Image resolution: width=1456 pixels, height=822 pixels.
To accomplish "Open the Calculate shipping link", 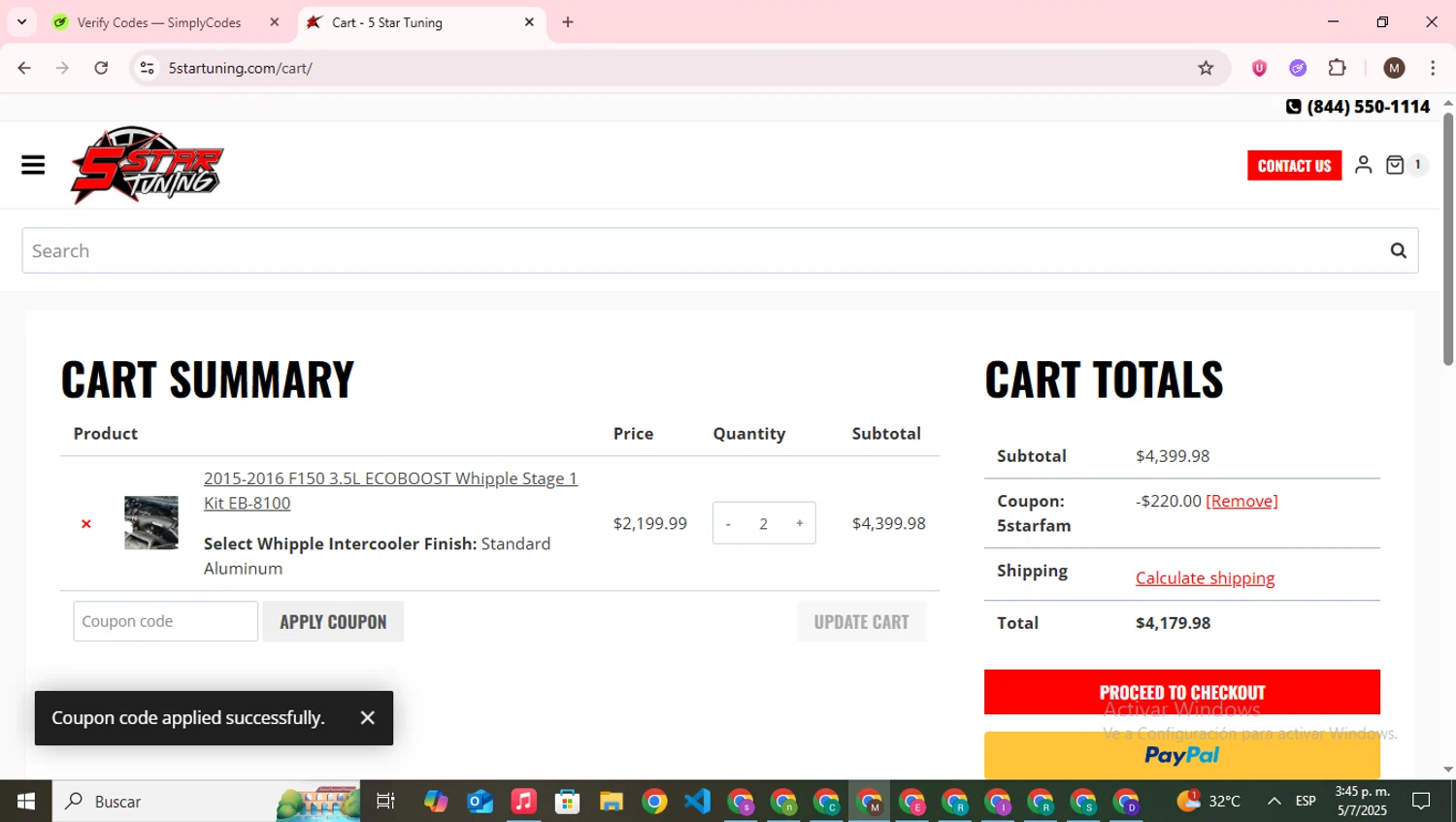I will [1206, 578].
